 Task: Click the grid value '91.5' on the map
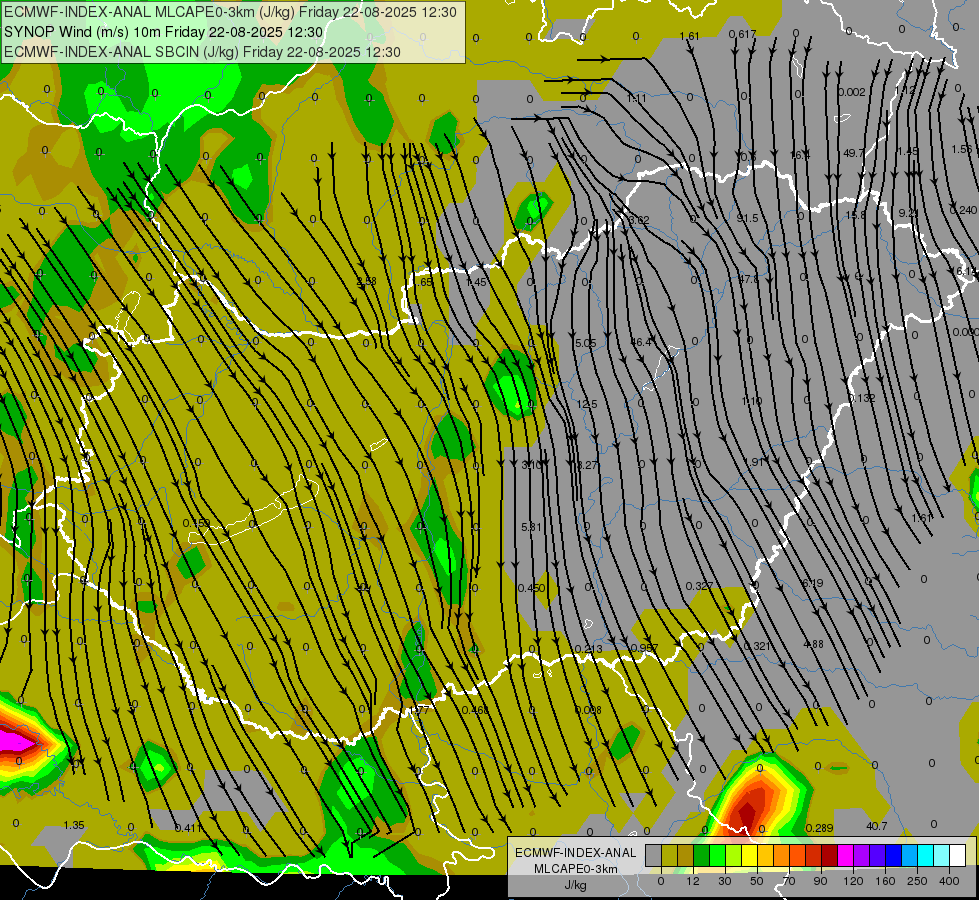[x=747, y=218]
